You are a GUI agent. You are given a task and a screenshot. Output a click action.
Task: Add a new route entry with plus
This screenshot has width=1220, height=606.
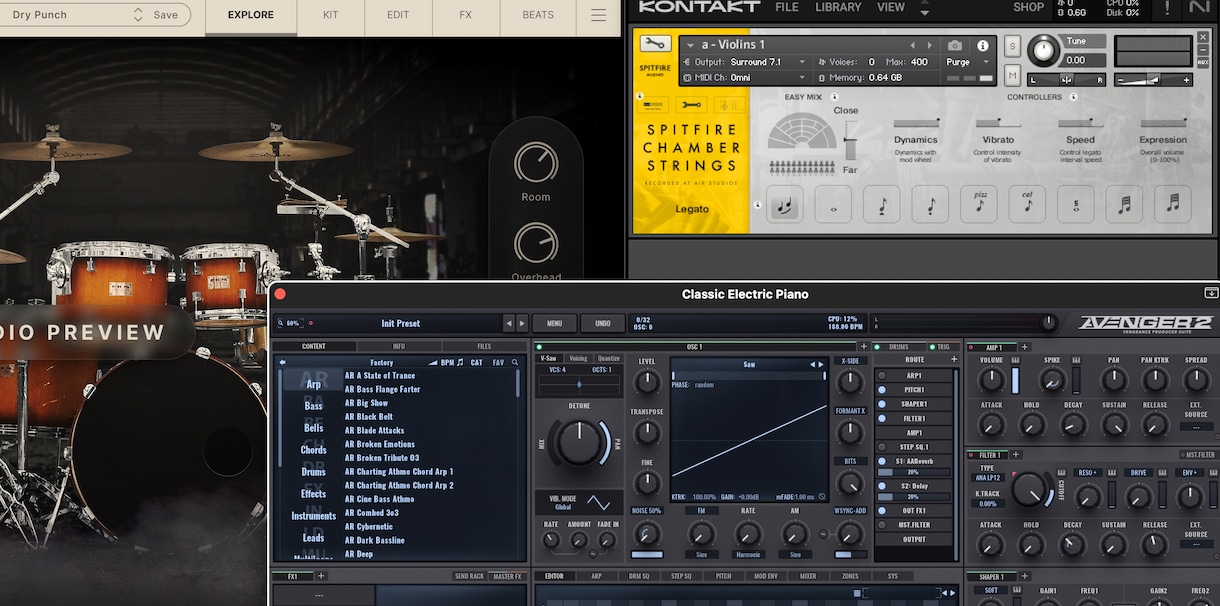[954, 359]
